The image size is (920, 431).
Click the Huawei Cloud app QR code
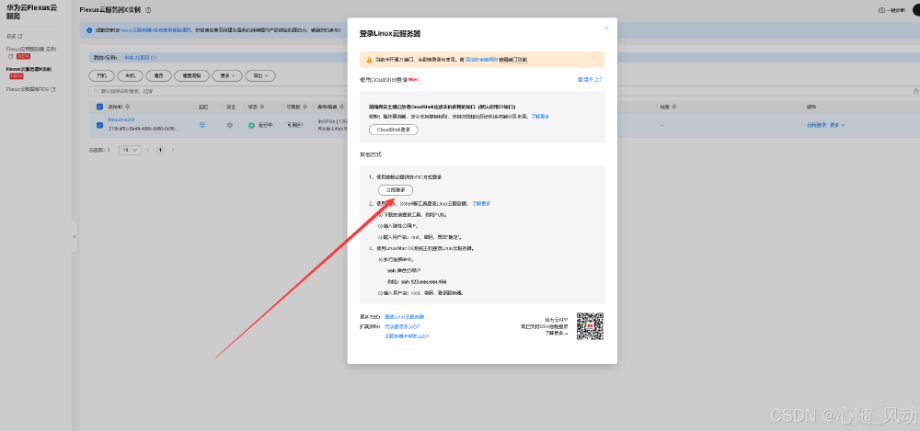tap(590, 326)
